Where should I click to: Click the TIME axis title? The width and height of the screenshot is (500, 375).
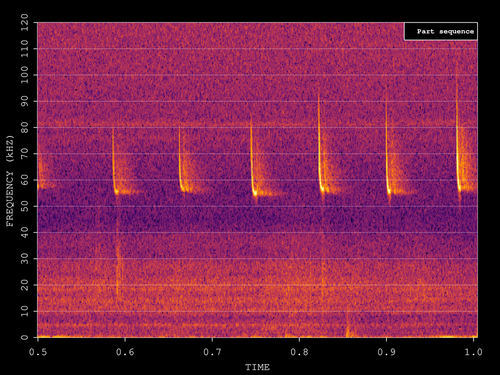pos(257,367)
